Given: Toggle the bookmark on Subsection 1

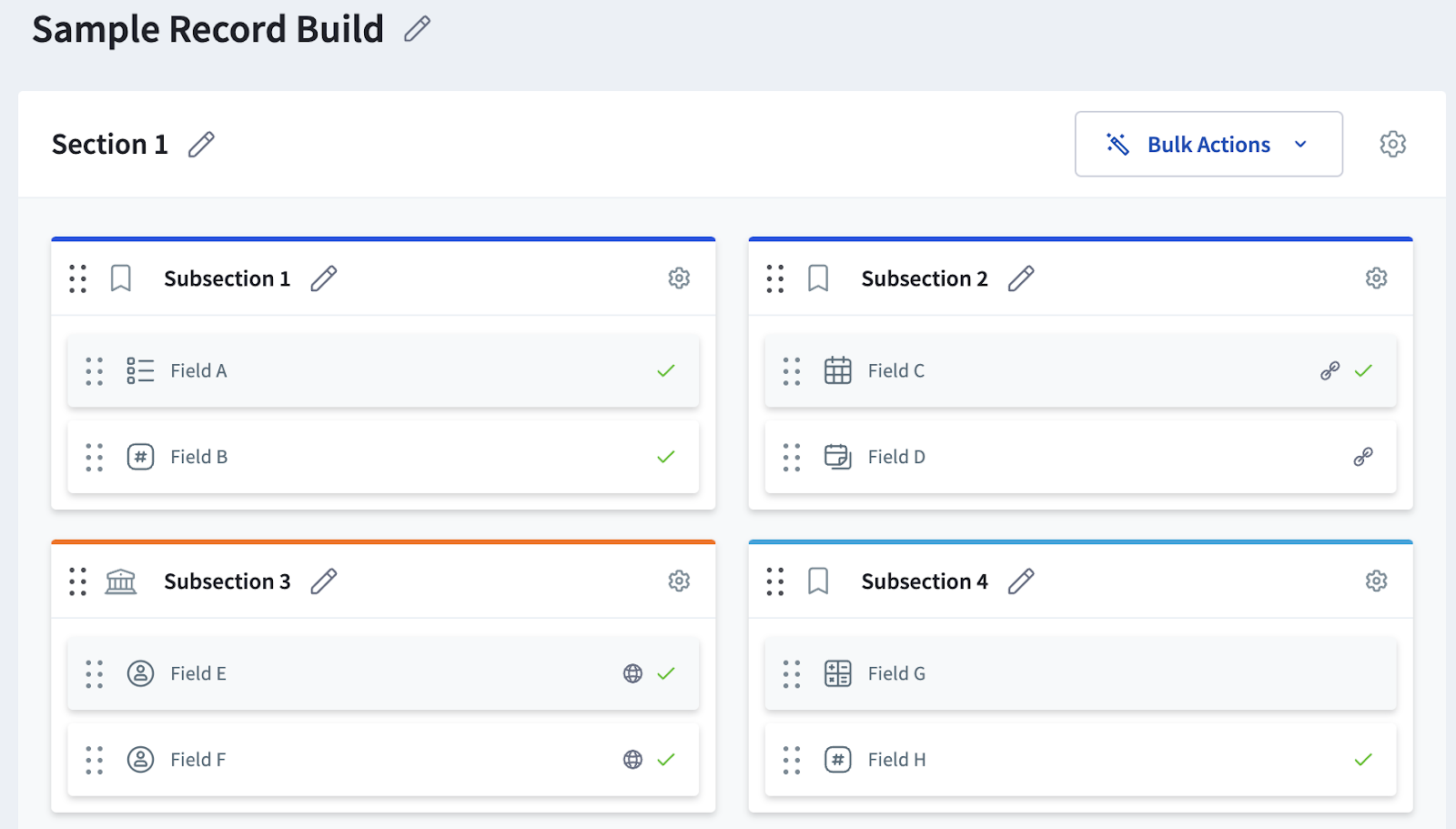Looking at the screenshot, I should [121, 278].
